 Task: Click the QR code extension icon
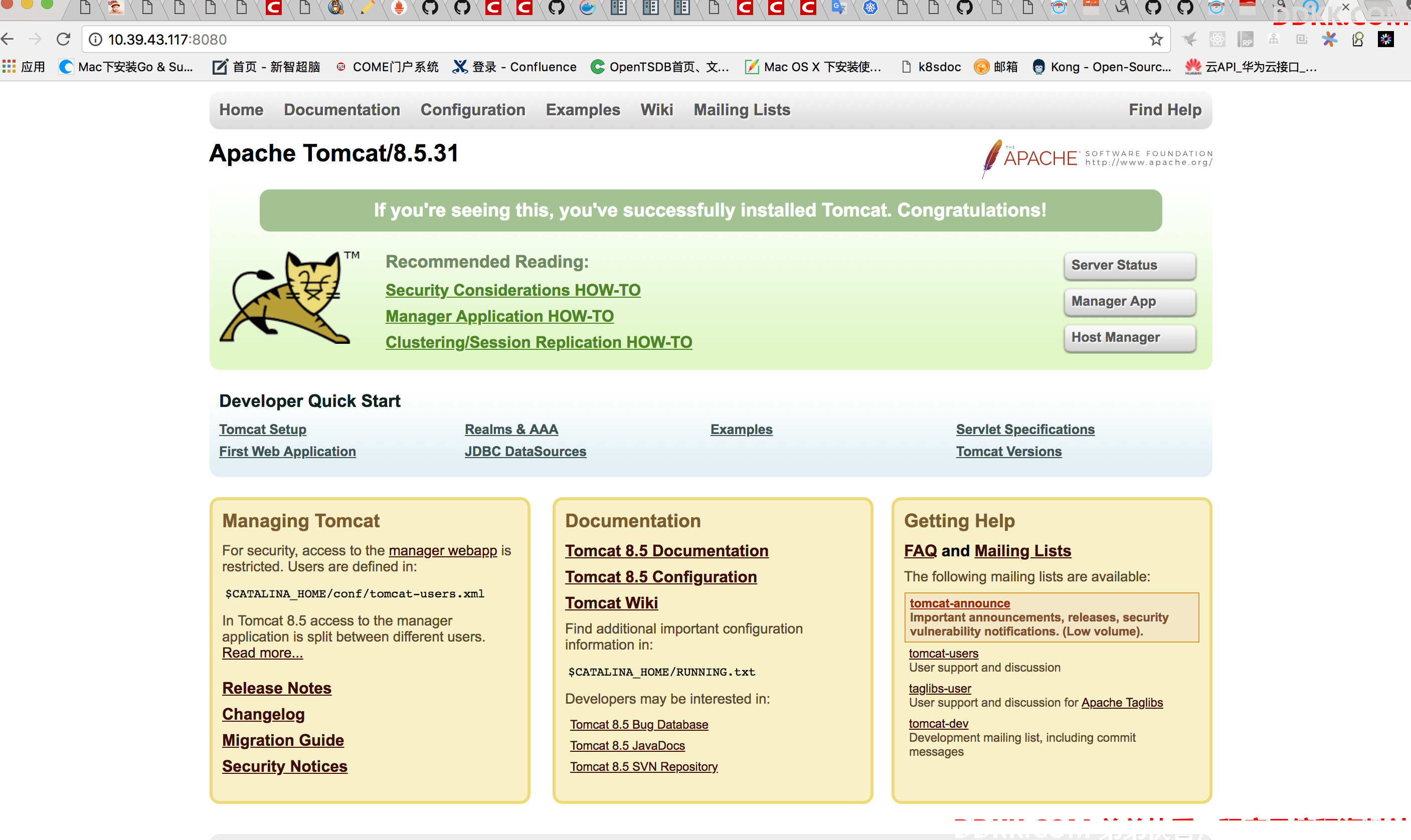pos(1302,39)
